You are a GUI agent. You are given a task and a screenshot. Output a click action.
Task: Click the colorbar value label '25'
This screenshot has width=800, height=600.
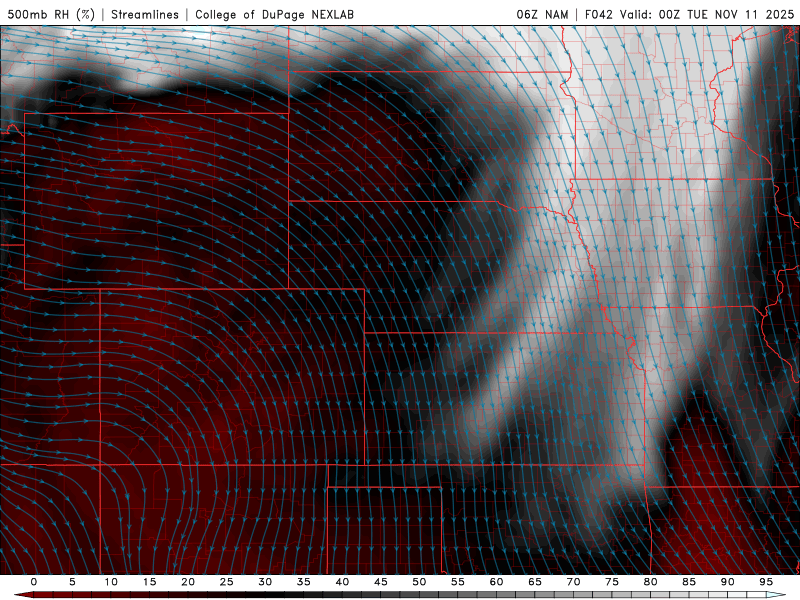[x=227, y=582]
